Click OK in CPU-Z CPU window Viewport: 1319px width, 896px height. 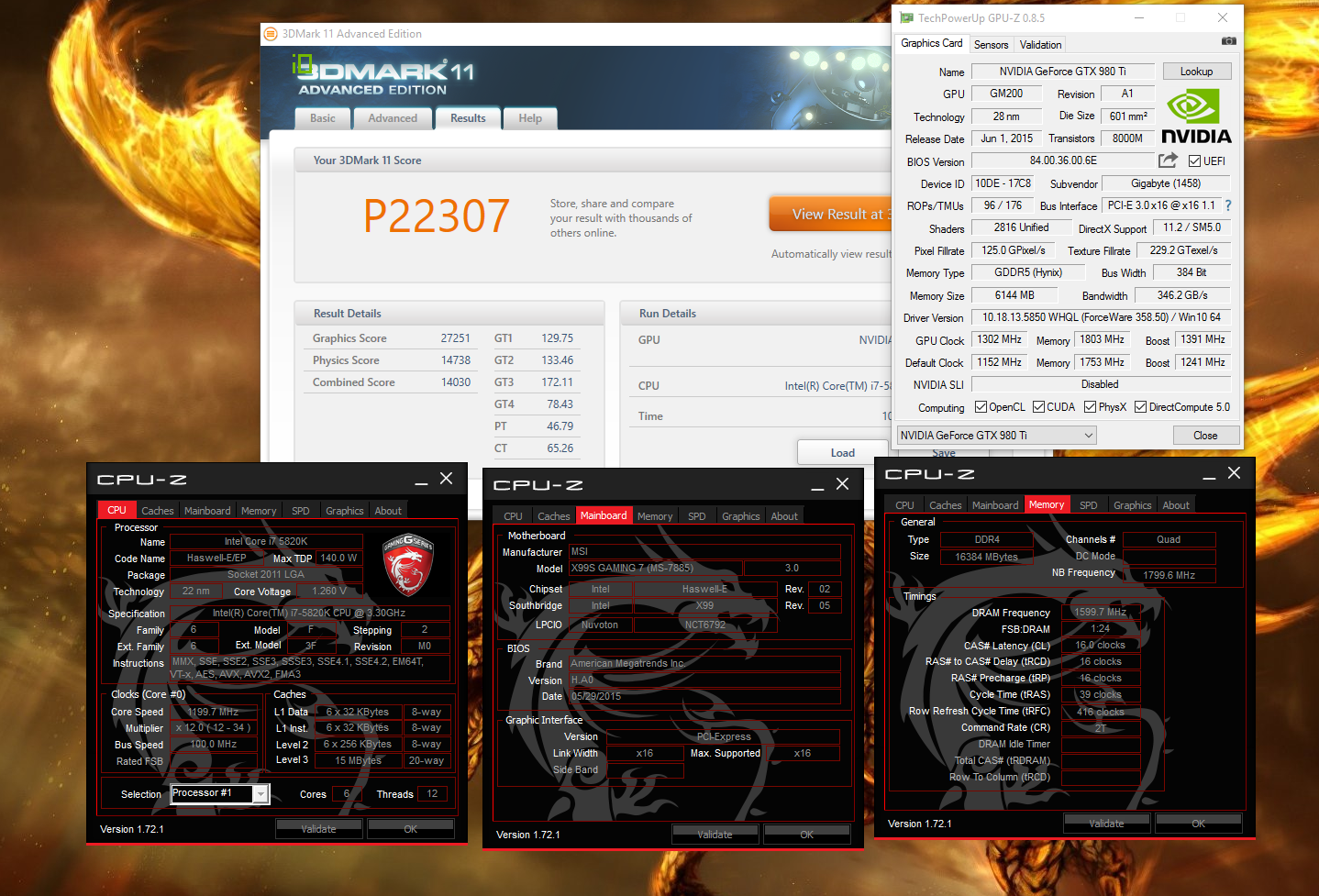coord(411,829)
